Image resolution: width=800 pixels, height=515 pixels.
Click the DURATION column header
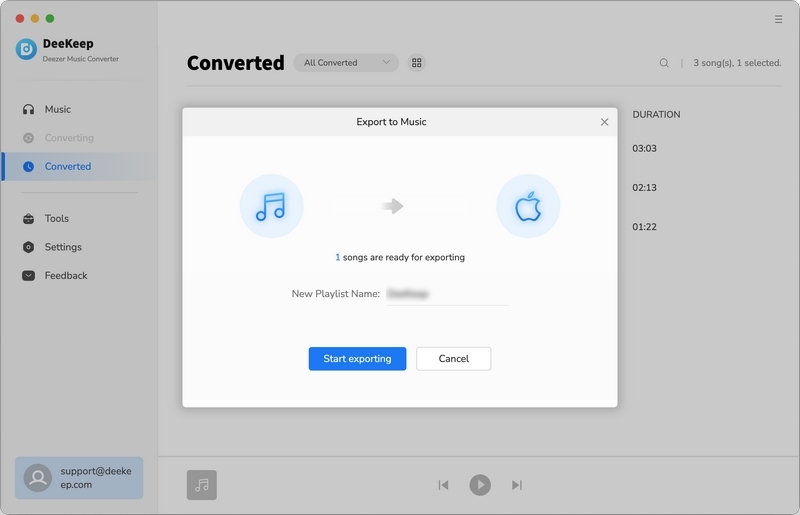656,114
